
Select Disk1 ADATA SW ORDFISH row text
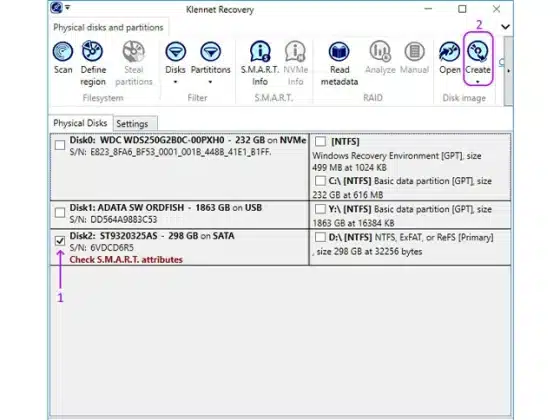166,208
